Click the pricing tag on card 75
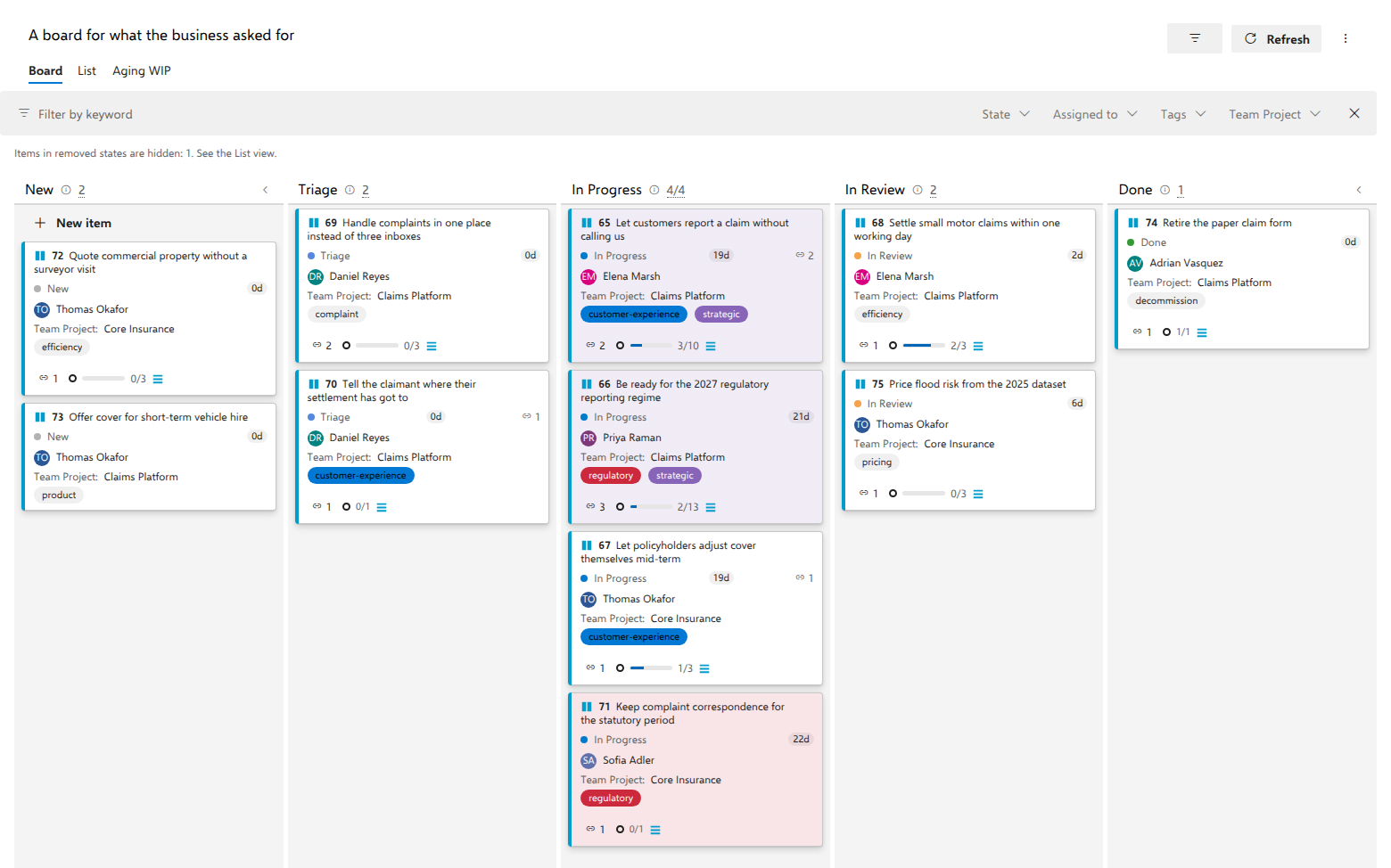The width and height of the screenshot is (1391, 868). (x=877, y=462)
